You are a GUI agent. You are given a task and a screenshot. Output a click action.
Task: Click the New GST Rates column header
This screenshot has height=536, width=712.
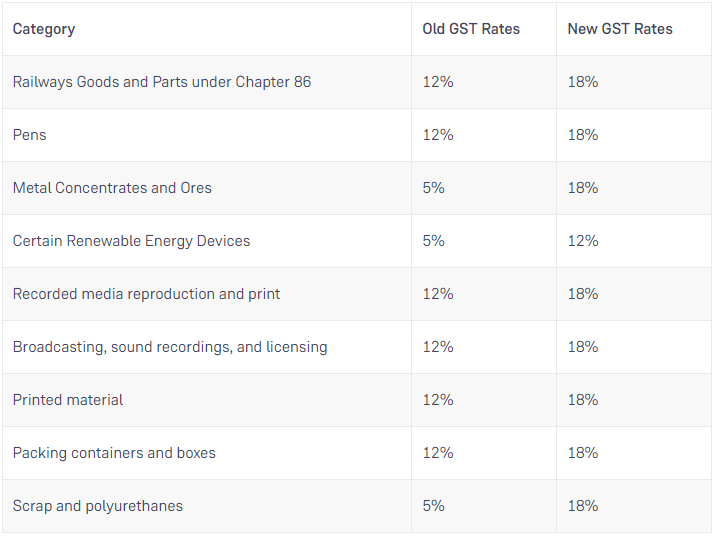point(620,29)
